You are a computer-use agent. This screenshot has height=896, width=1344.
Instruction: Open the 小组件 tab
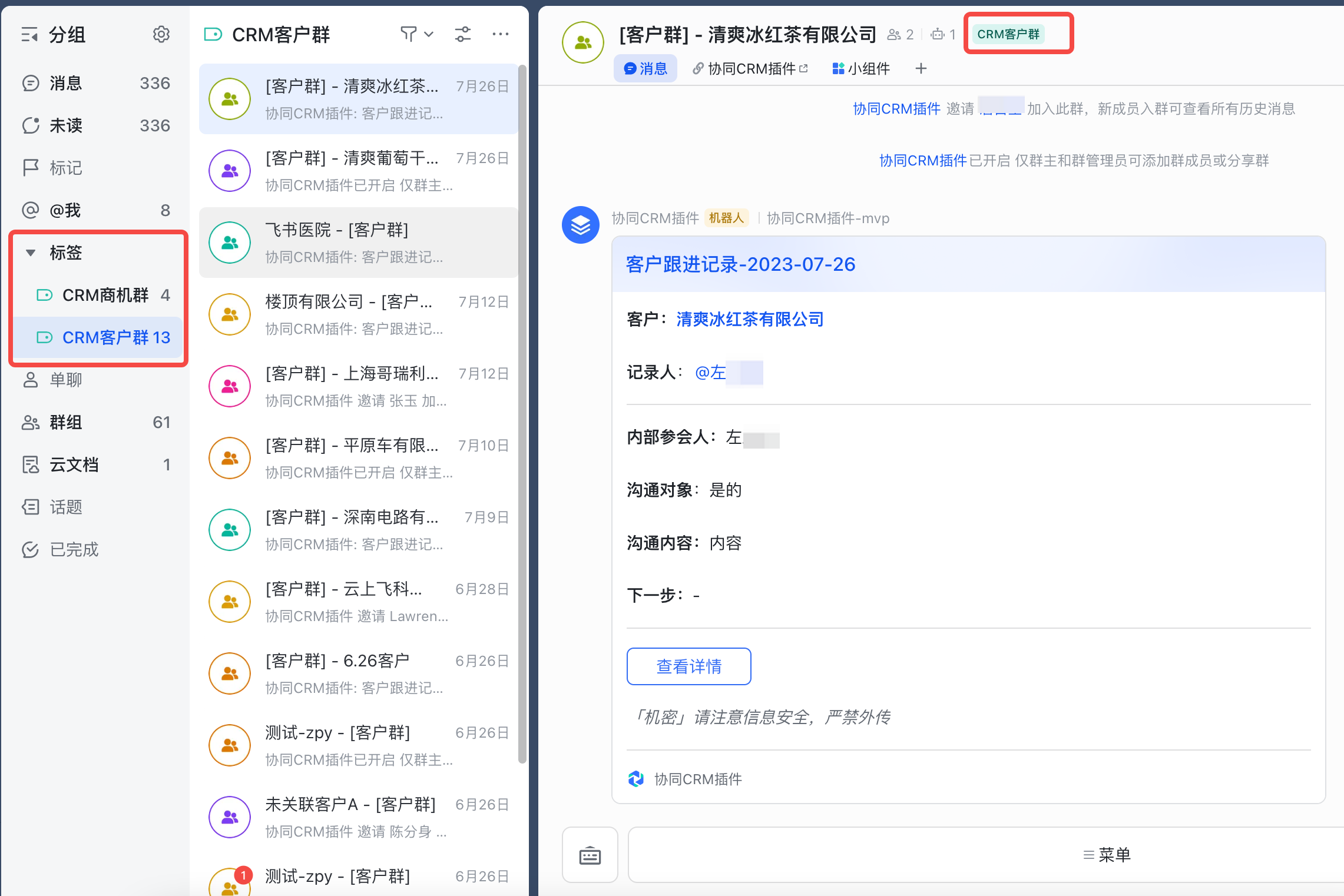[861, 69]
